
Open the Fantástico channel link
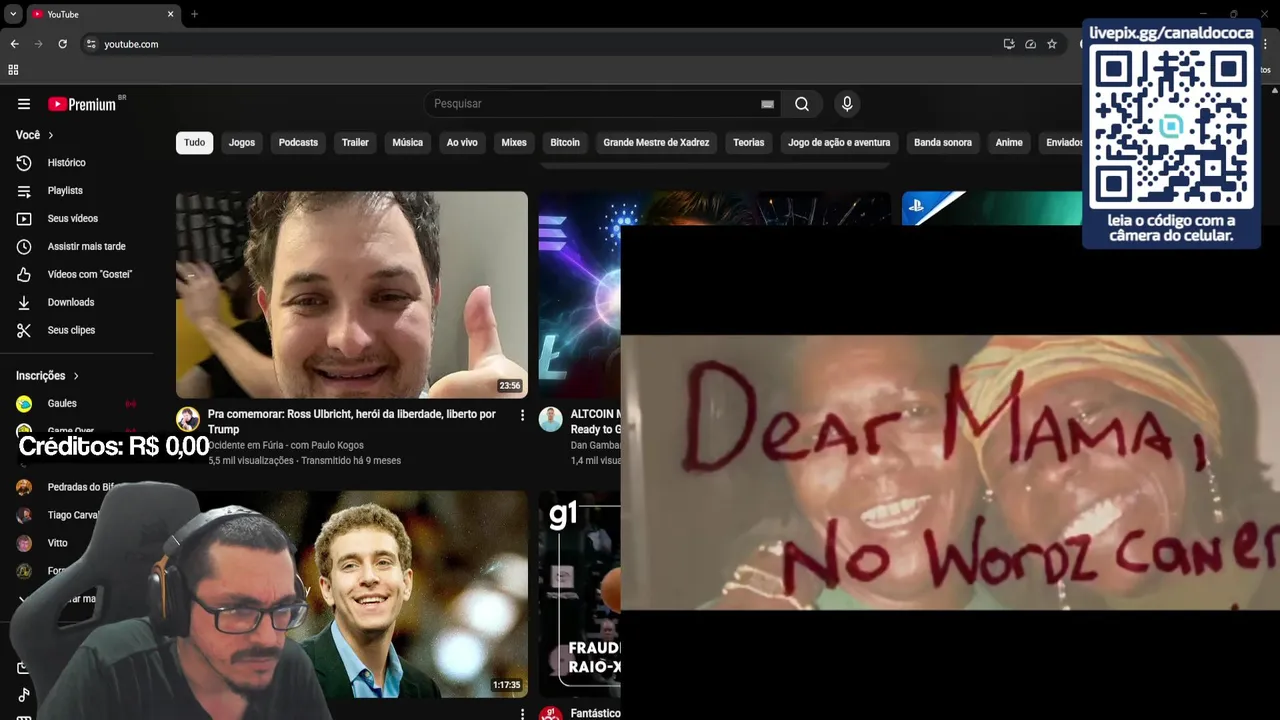(595, 713)
